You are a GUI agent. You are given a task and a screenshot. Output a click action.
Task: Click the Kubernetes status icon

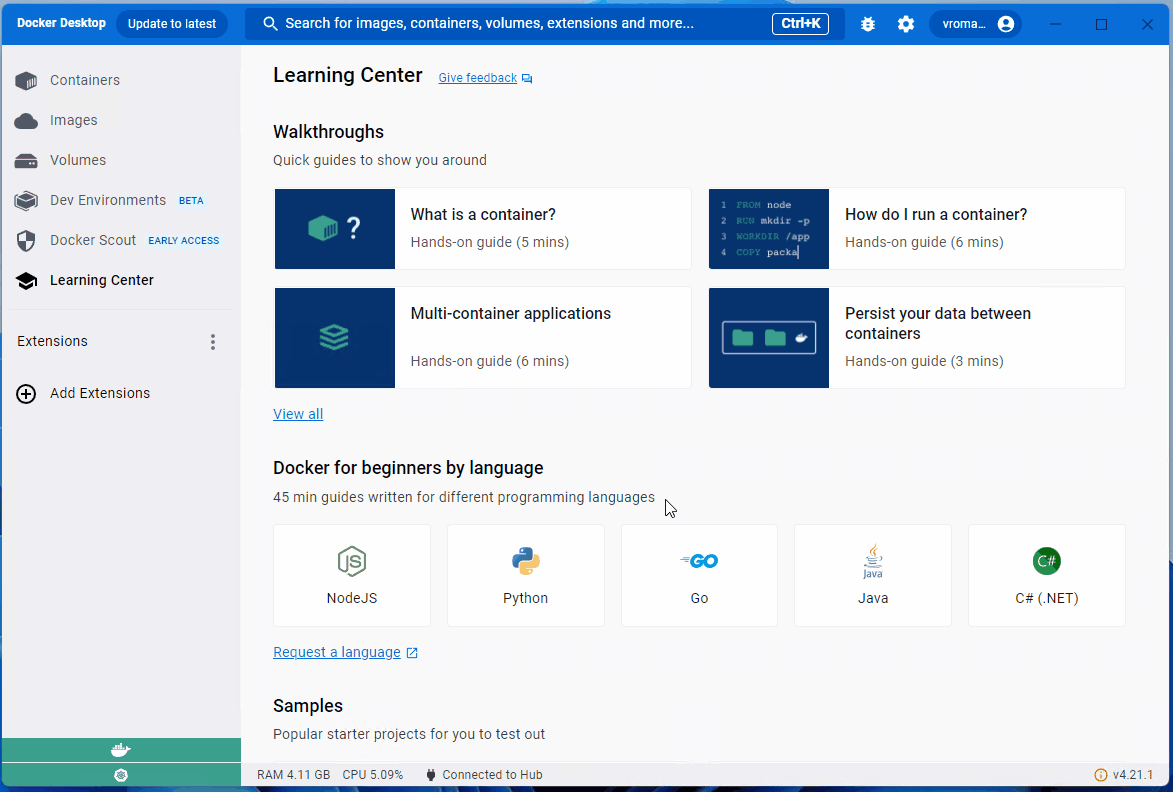tap(120, 776)
